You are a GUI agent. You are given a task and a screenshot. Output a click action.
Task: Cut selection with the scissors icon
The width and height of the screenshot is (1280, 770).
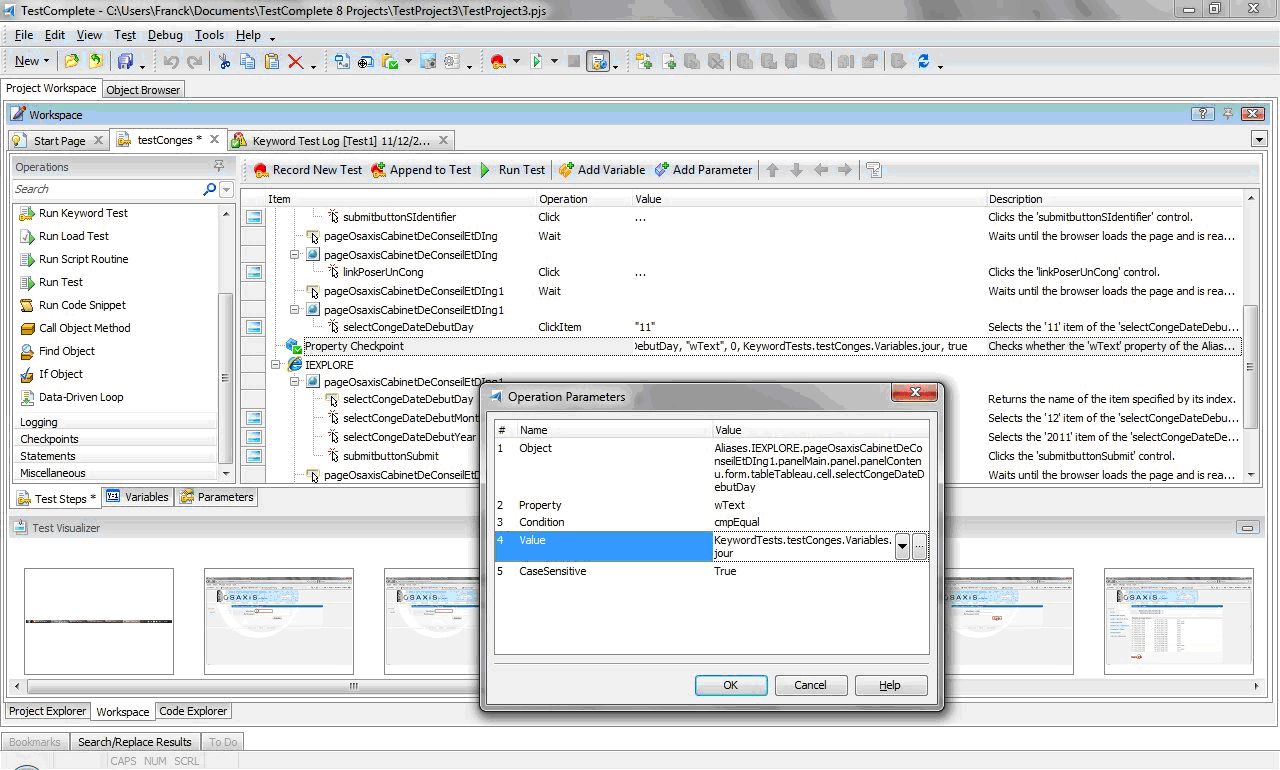[224, 61]
